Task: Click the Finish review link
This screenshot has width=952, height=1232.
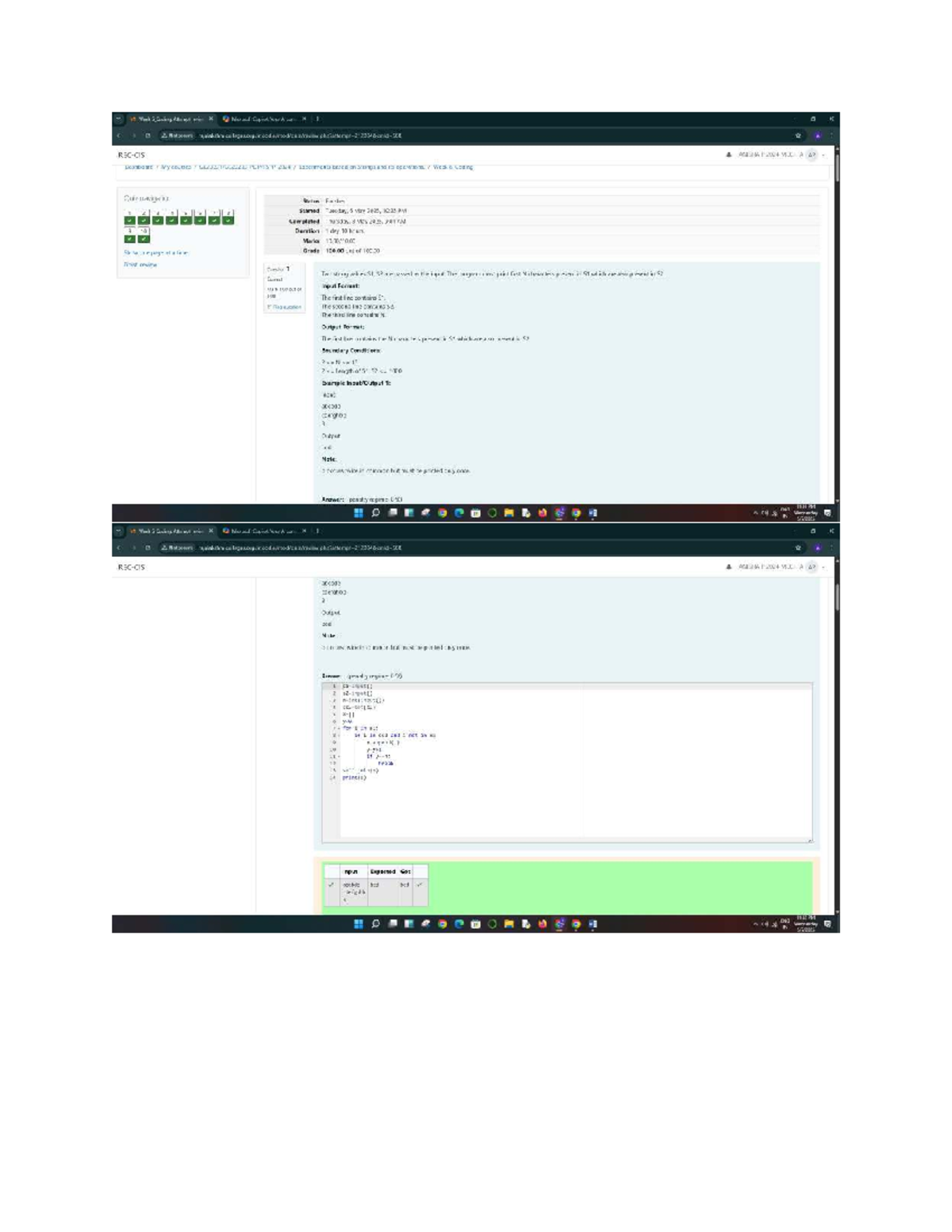Action: click(140, 265)
